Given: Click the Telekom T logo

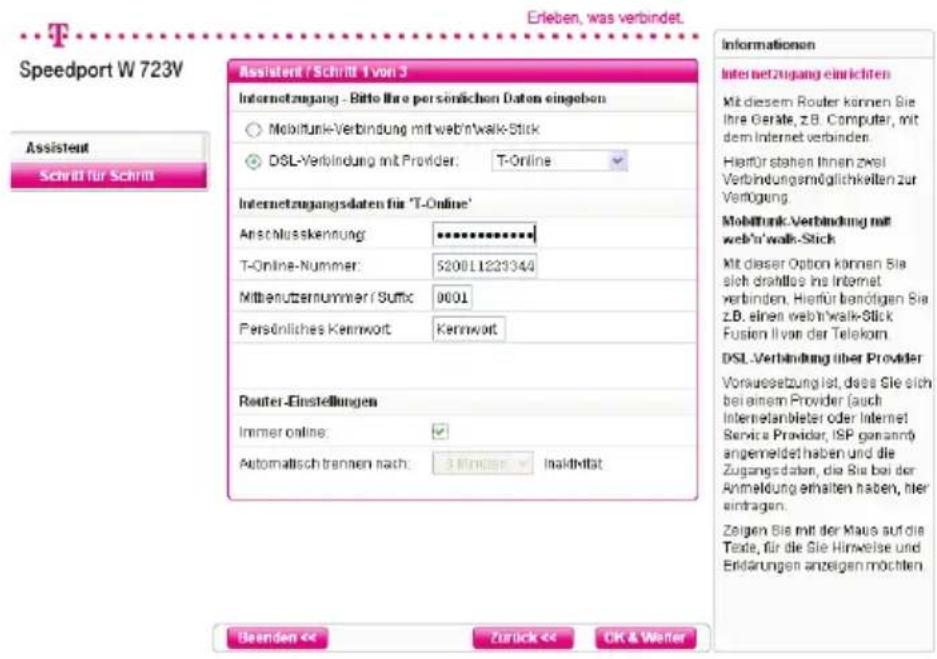Looking at the screenshot, I should 58,35.
